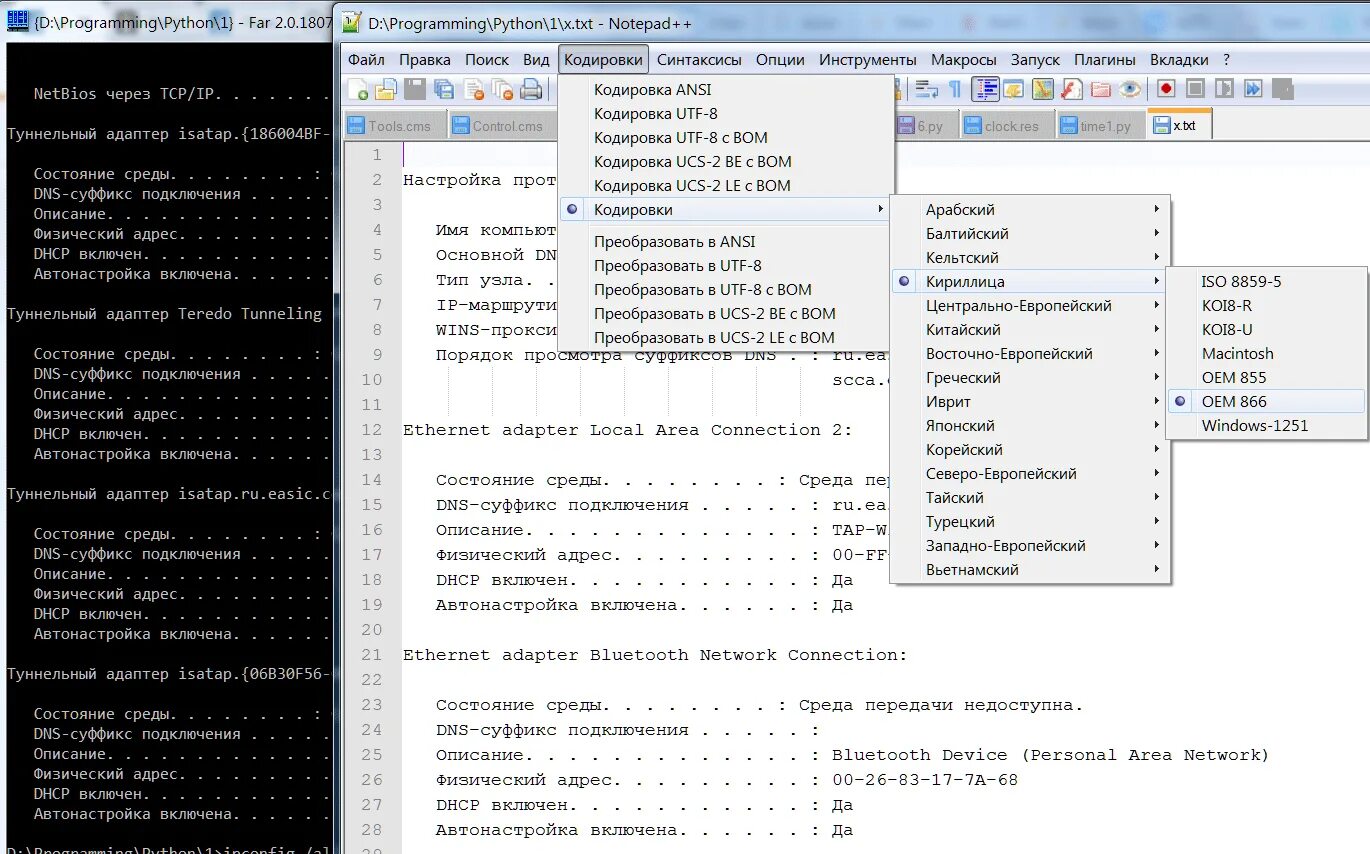Click the Notepad++ title bar icon
The width and height of the screenshot is (1370, 854).
click(351, 21)
